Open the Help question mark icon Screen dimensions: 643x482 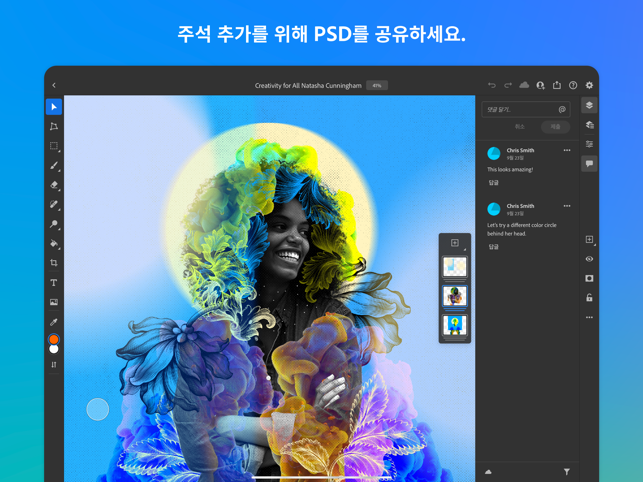573,85
